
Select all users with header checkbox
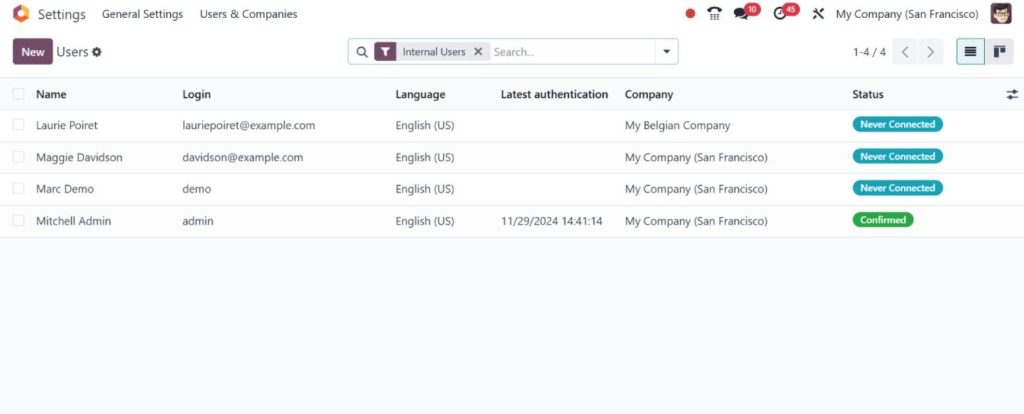(18, 94)
